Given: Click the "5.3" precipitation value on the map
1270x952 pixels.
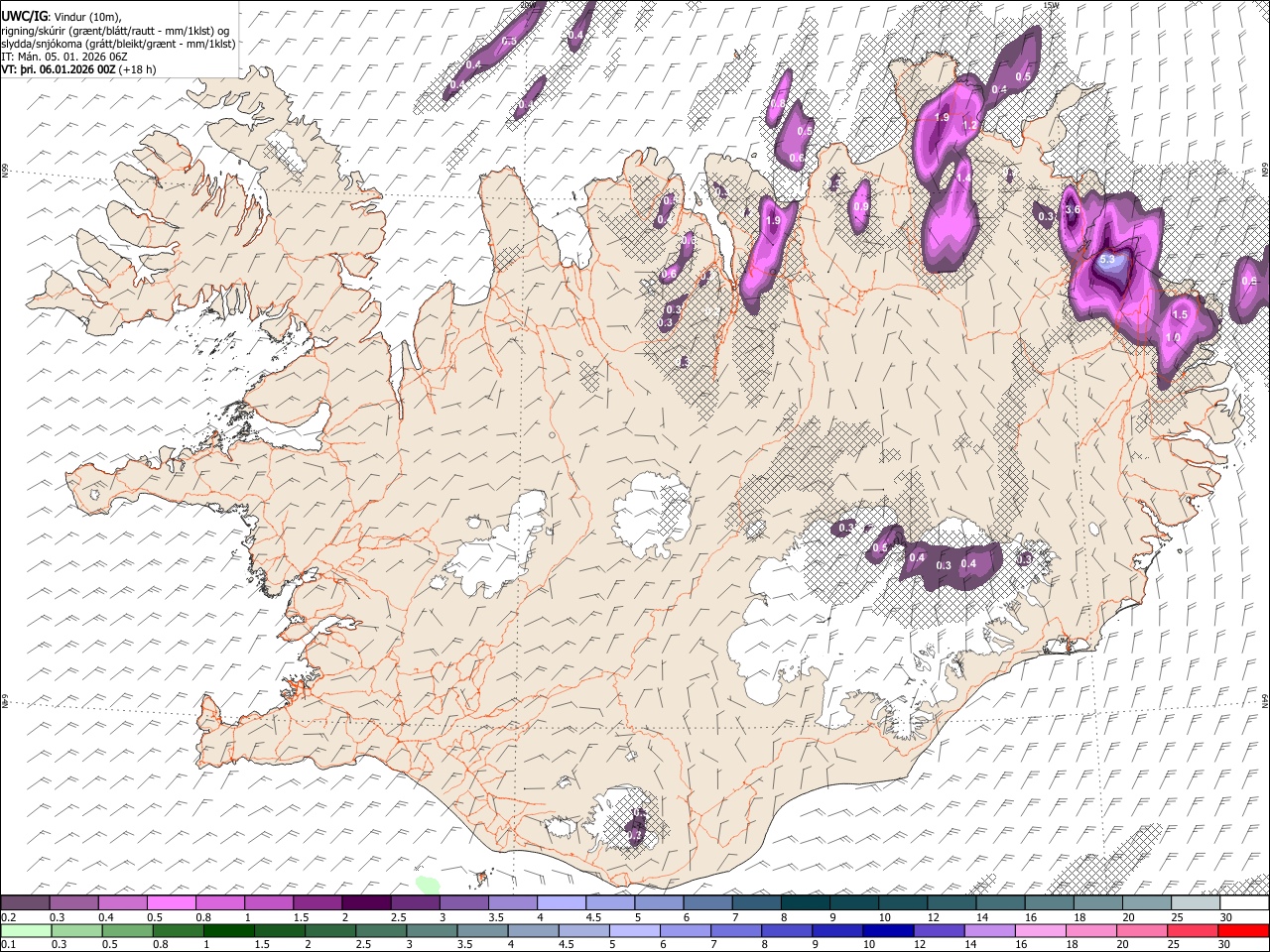Looking at the screenshot, I should tap(1108, 259).
